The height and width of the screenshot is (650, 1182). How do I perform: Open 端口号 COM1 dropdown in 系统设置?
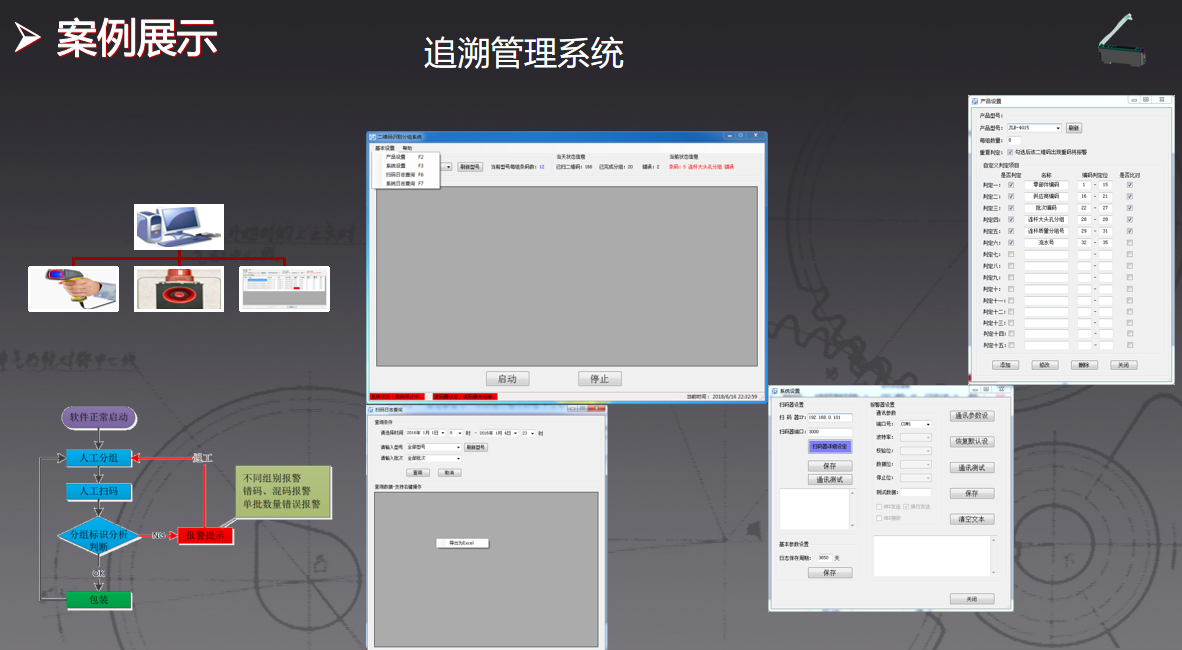tap(915, 424)
